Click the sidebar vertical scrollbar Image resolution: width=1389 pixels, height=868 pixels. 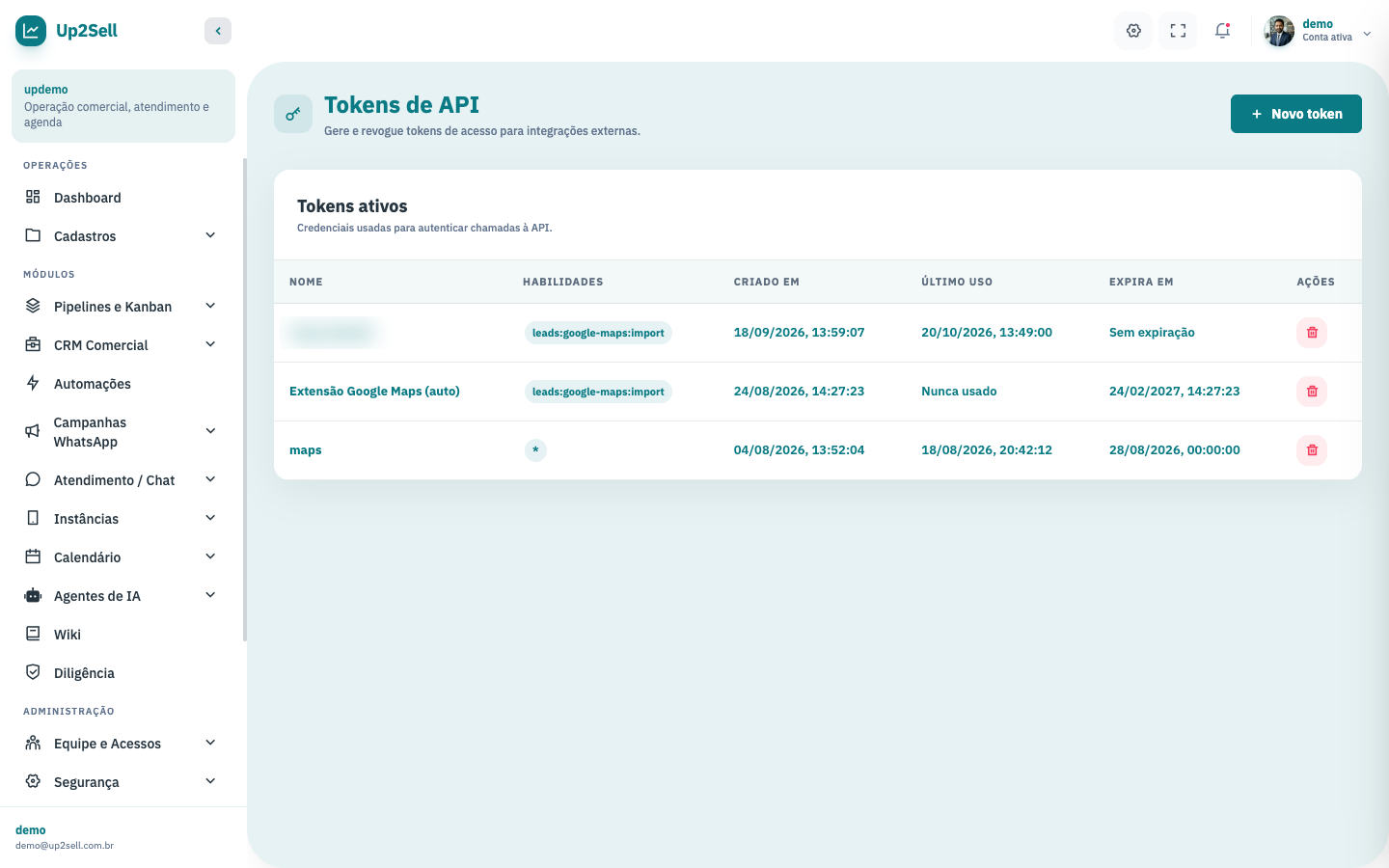pyautogui.click(x=245, y=400)
